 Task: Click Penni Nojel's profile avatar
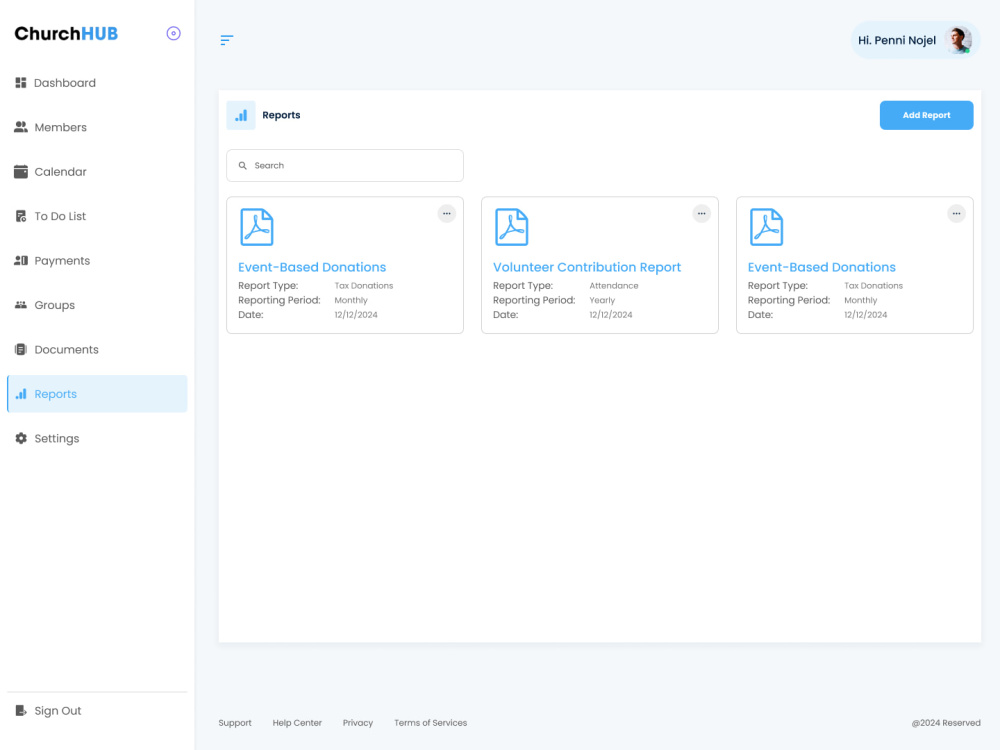(x=958, y=40)
